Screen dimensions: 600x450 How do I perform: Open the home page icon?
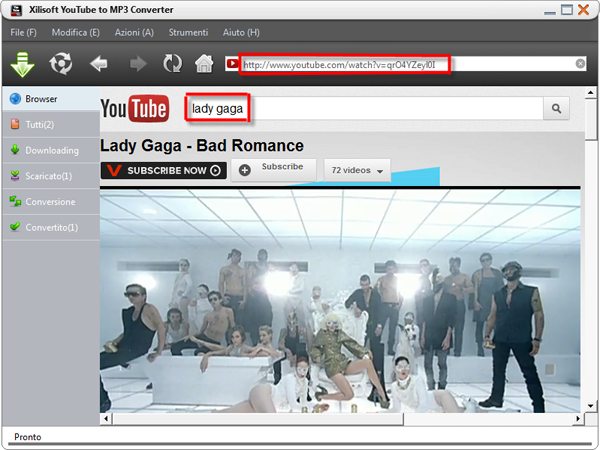204,63
